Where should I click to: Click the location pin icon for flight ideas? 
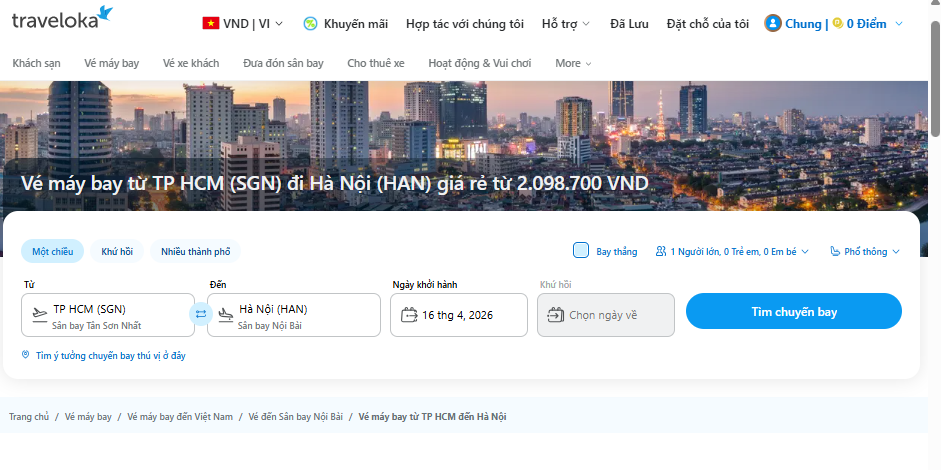[26, 355]
